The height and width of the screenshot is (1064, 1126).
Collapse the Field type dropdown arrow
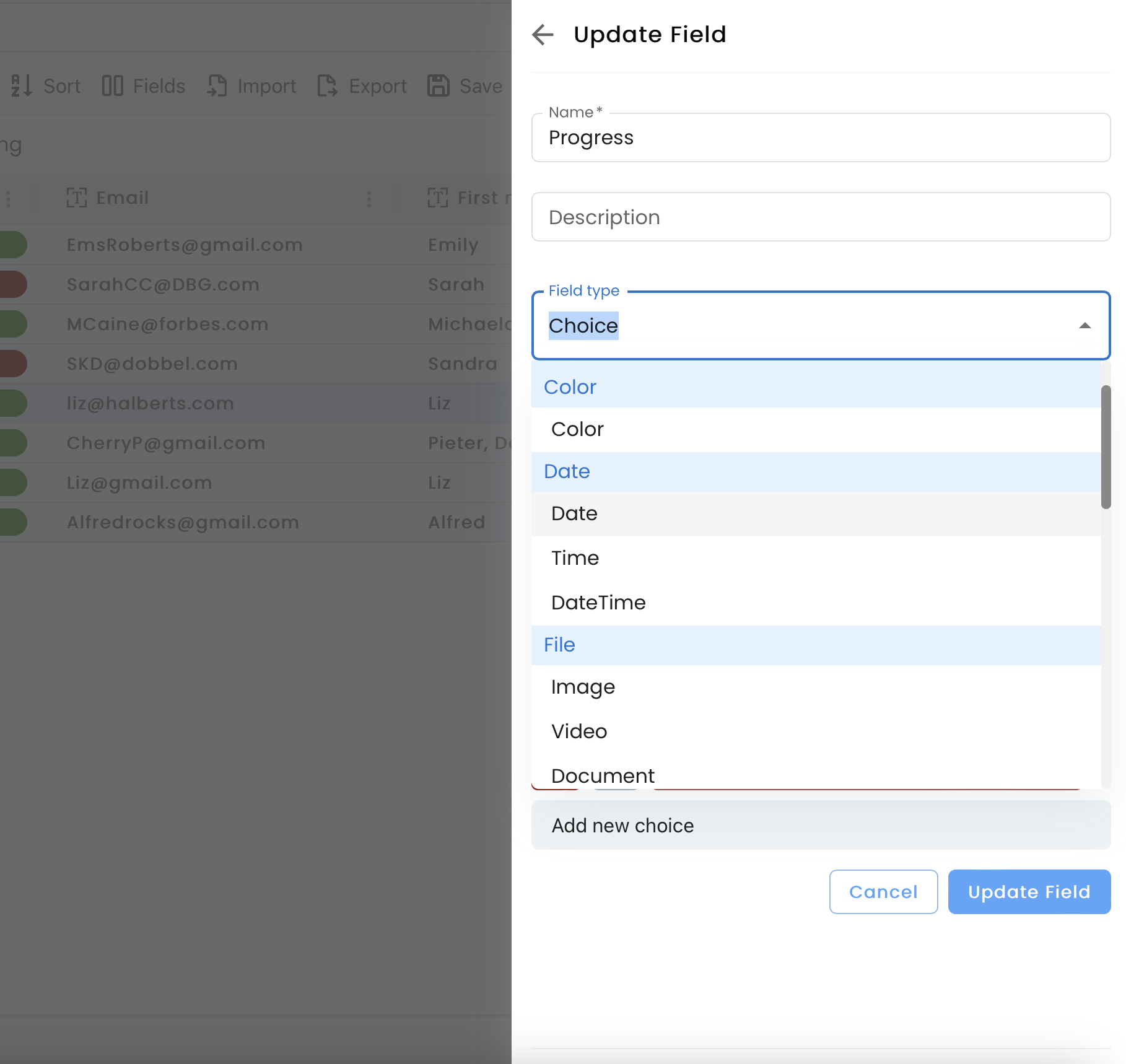1085,326
